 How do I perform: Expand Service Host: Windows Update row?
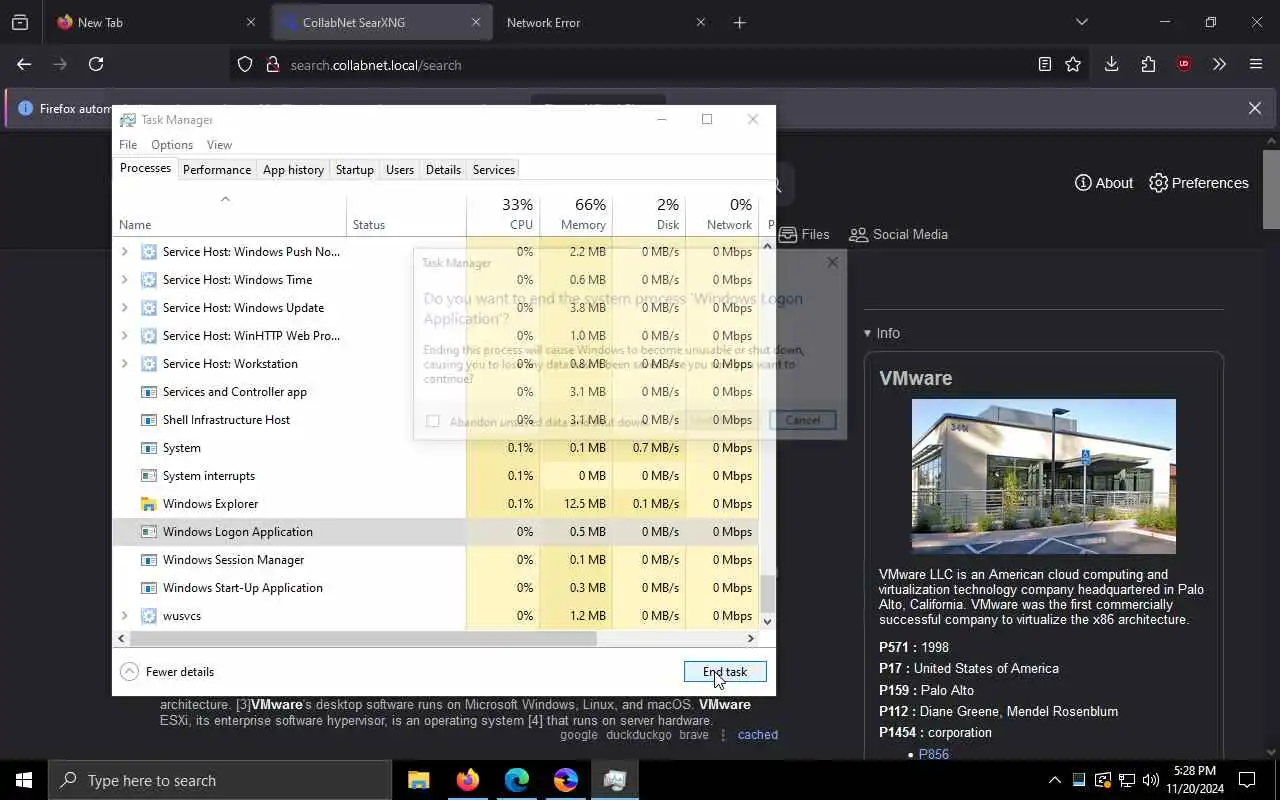tap(124, 308)
